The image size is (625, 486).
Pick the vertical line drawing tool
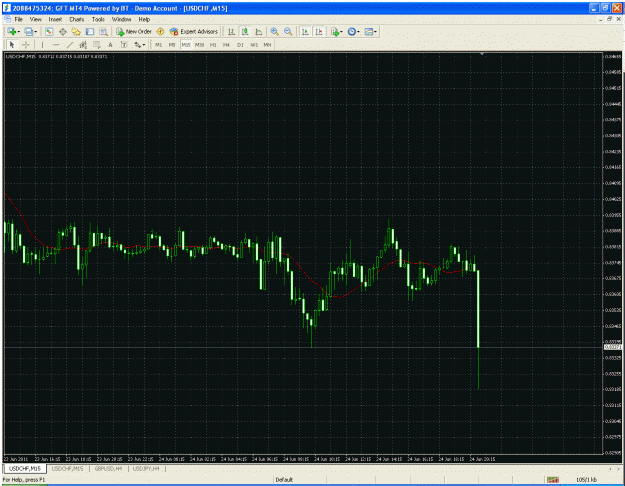click(x=42, y=45)
